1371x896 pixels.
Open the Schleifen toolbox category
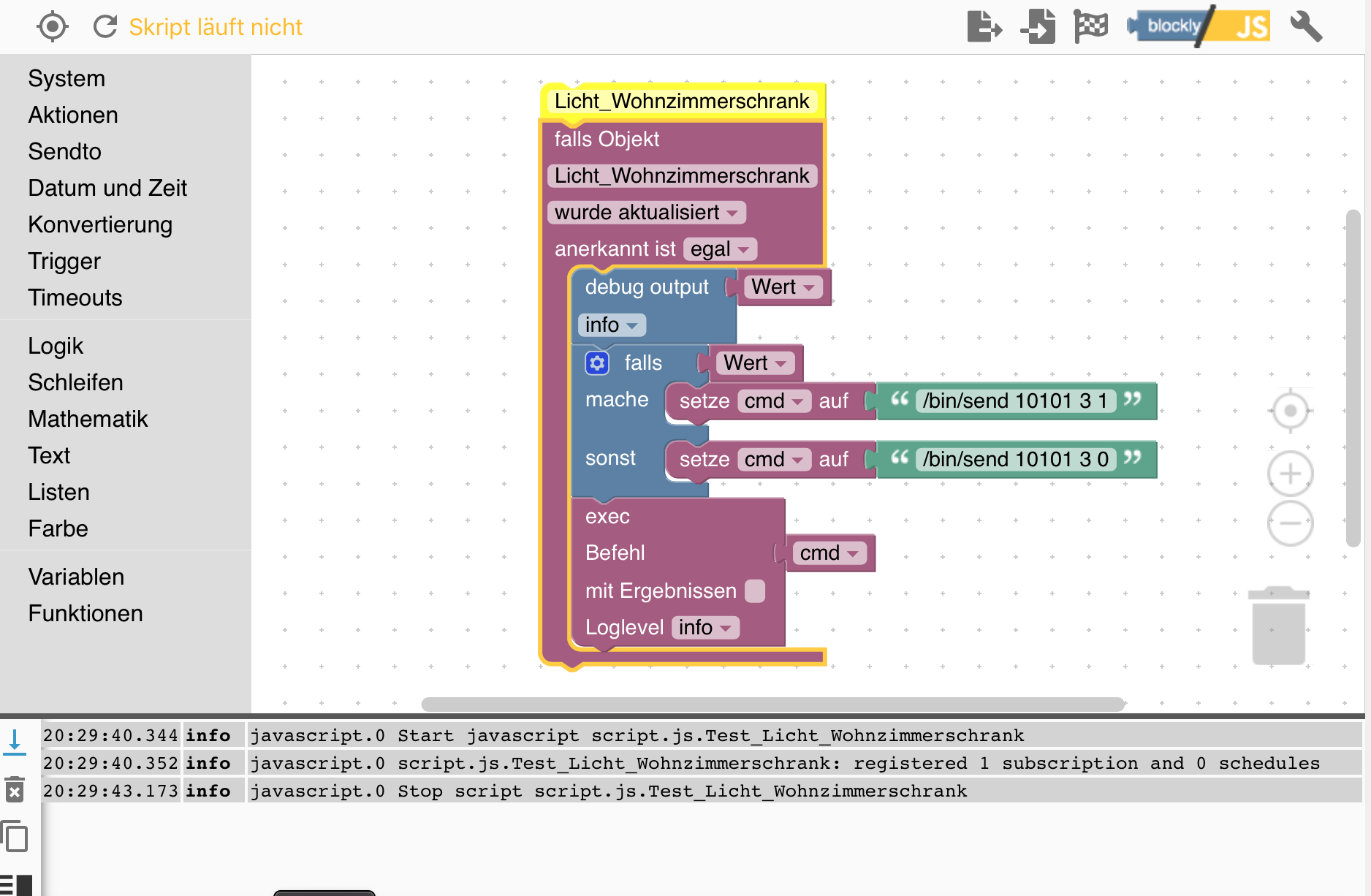coord(75,382)
